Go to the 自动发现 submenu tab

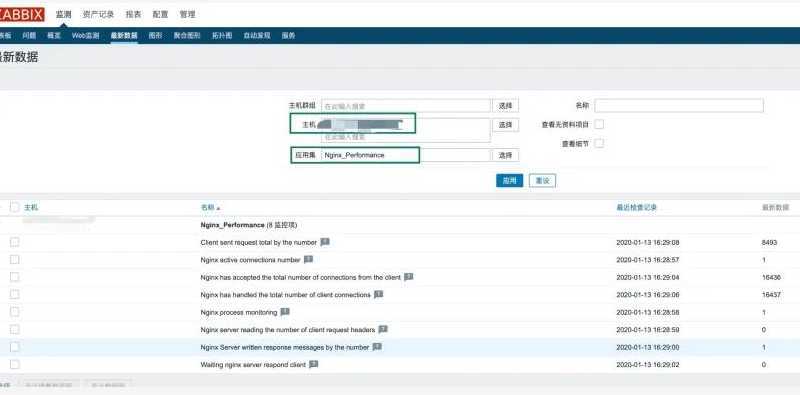click(257, 36)
